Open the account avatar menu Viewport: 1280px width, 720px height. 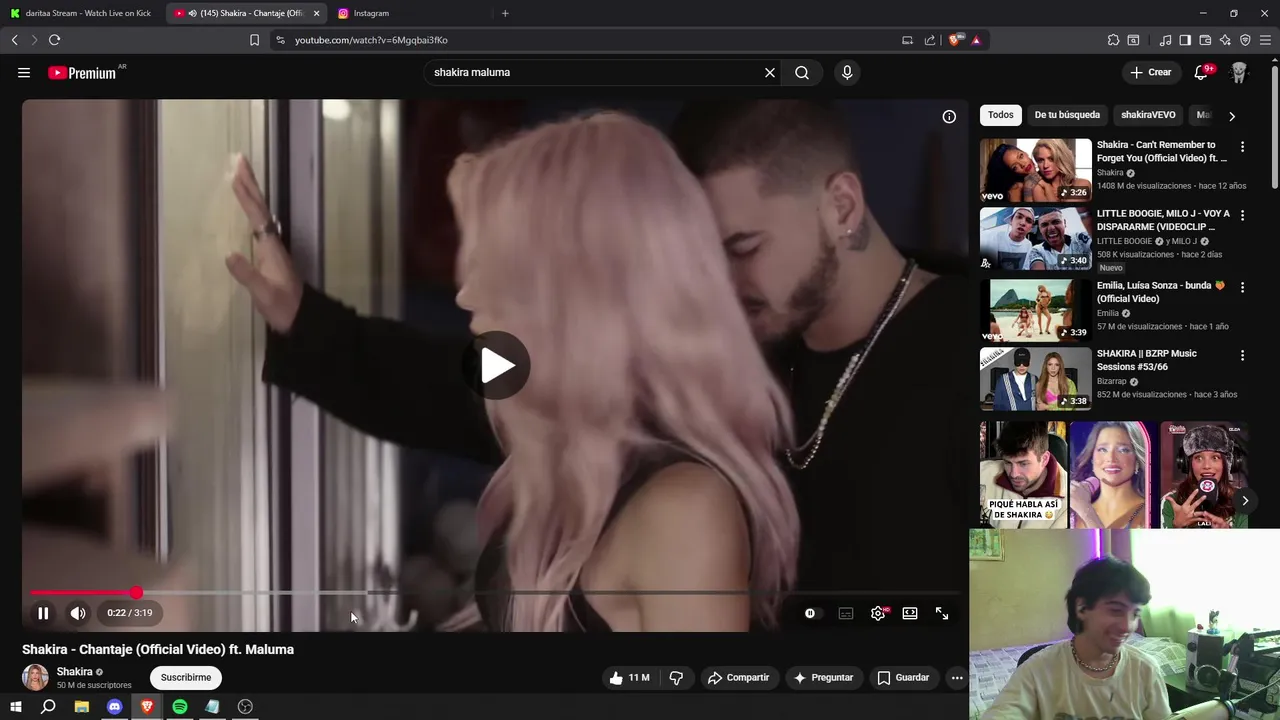(x=1239, y=72)
